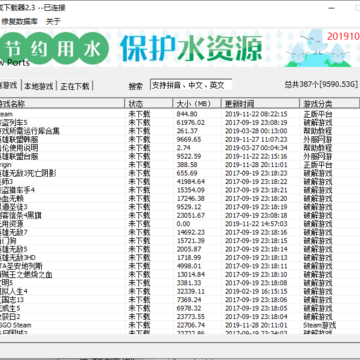360x360 pixels.
Task: Select the size cell 15721.39
Action: [x=190, y=241]
